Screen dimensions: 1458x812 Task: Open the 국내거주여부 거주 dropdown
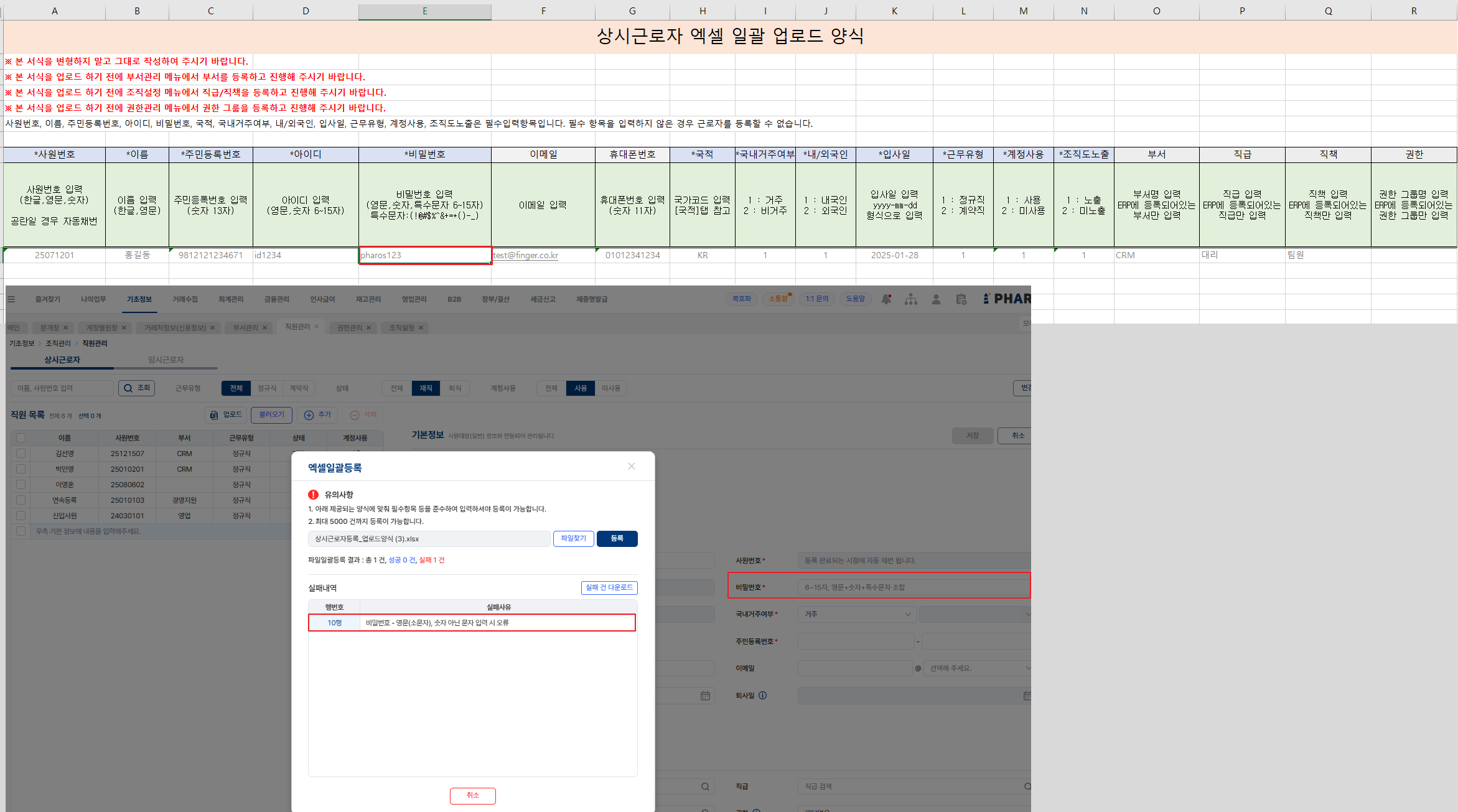coord(857,615)
